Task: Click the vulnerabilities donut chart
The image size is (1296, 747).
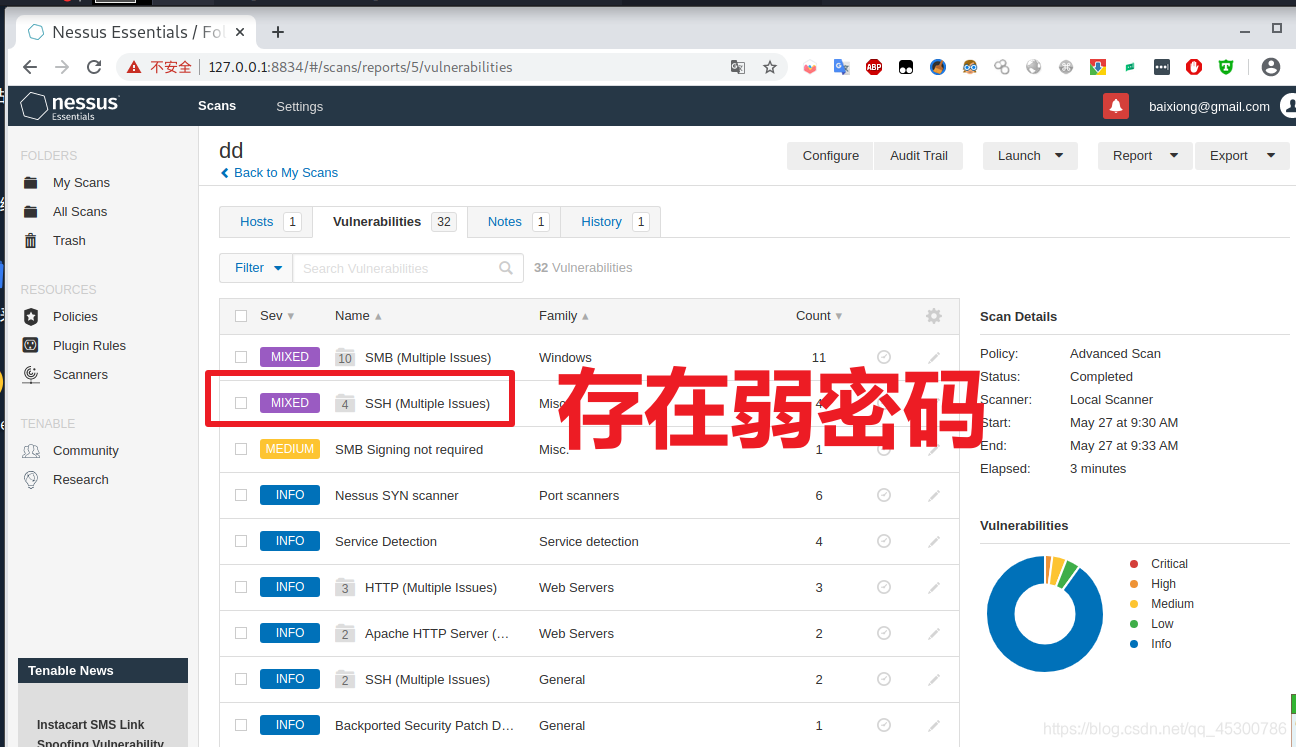Action: 1045,614
